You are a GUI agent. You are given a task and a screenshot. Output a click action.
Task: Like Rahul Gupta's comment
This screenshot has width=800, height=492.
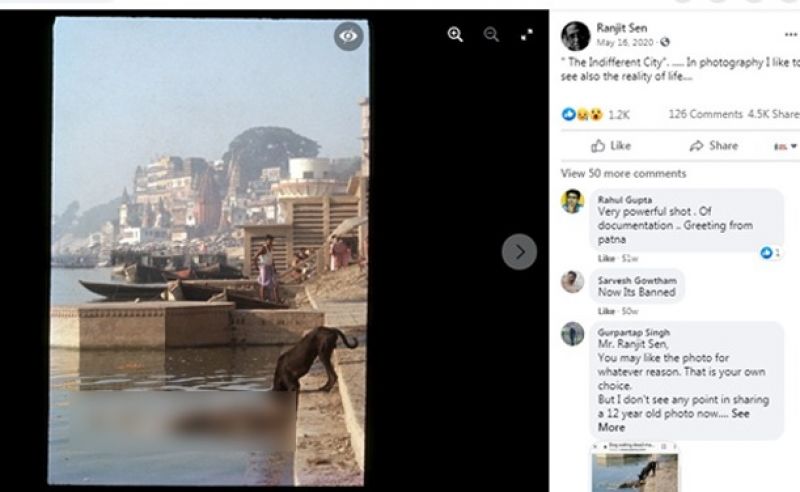click(606, 258)
